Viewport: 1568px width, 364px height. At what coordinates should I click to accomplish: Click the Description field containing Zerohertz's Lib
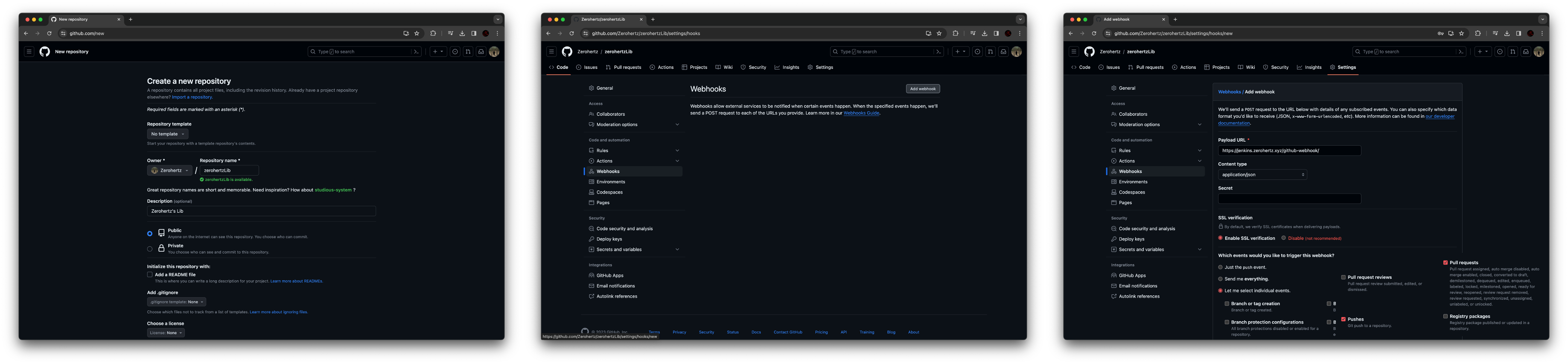pyautogui.click(x=261, y=211)
